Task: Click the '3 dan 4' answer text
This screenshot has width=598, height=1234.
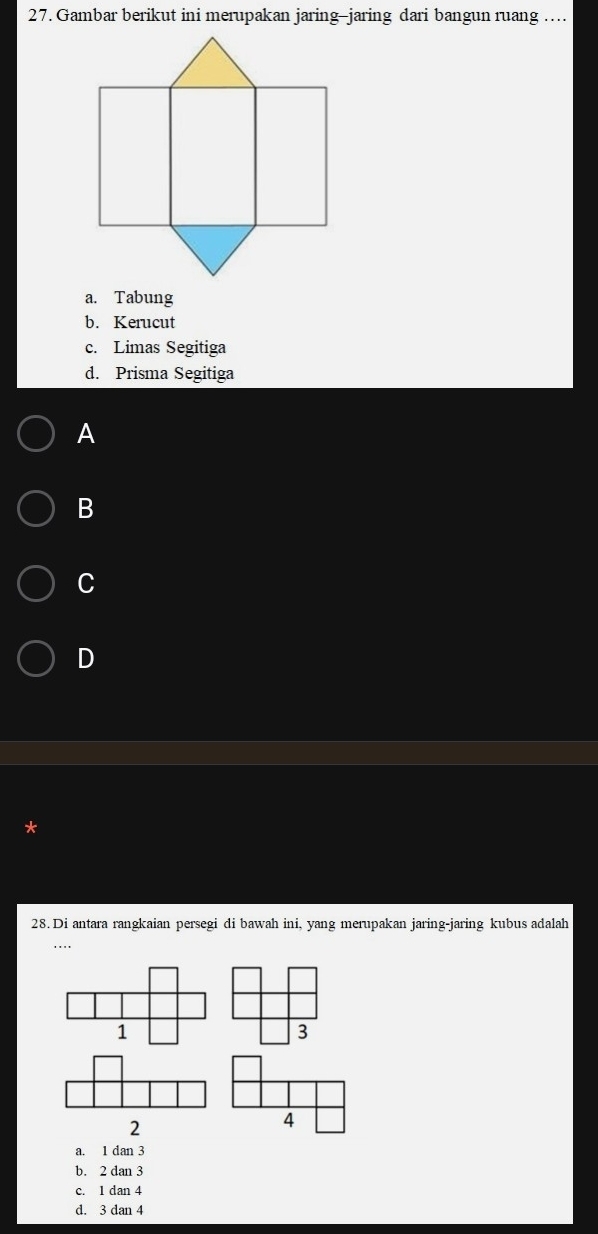Action: click(123, 1210)
